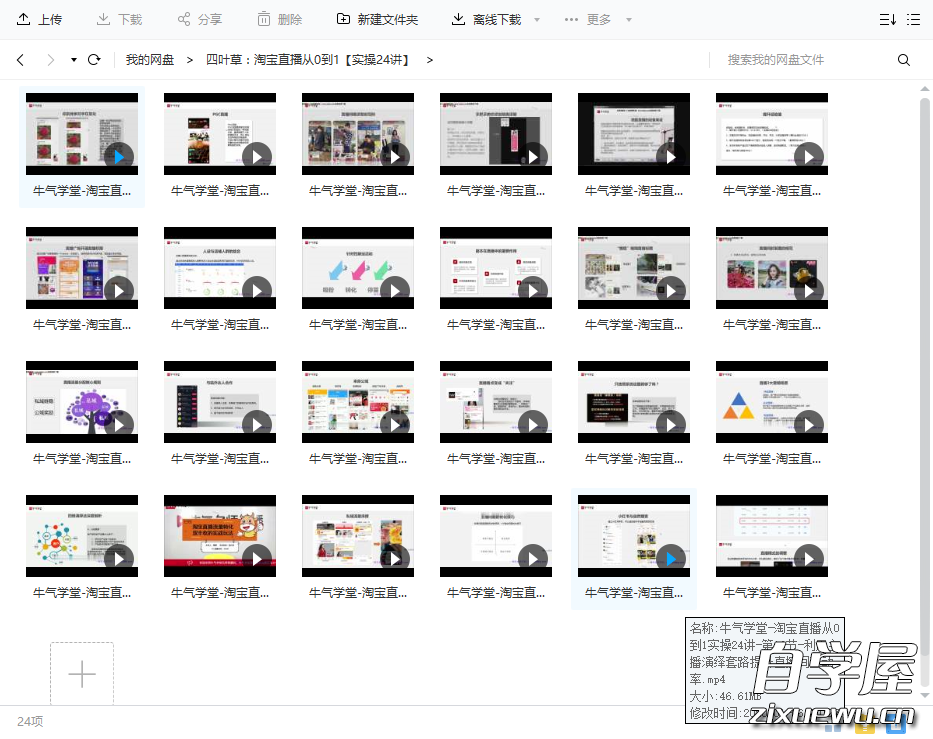Click the search magnifier icon
The image size is (933, 739).
(x=904, y=60)
